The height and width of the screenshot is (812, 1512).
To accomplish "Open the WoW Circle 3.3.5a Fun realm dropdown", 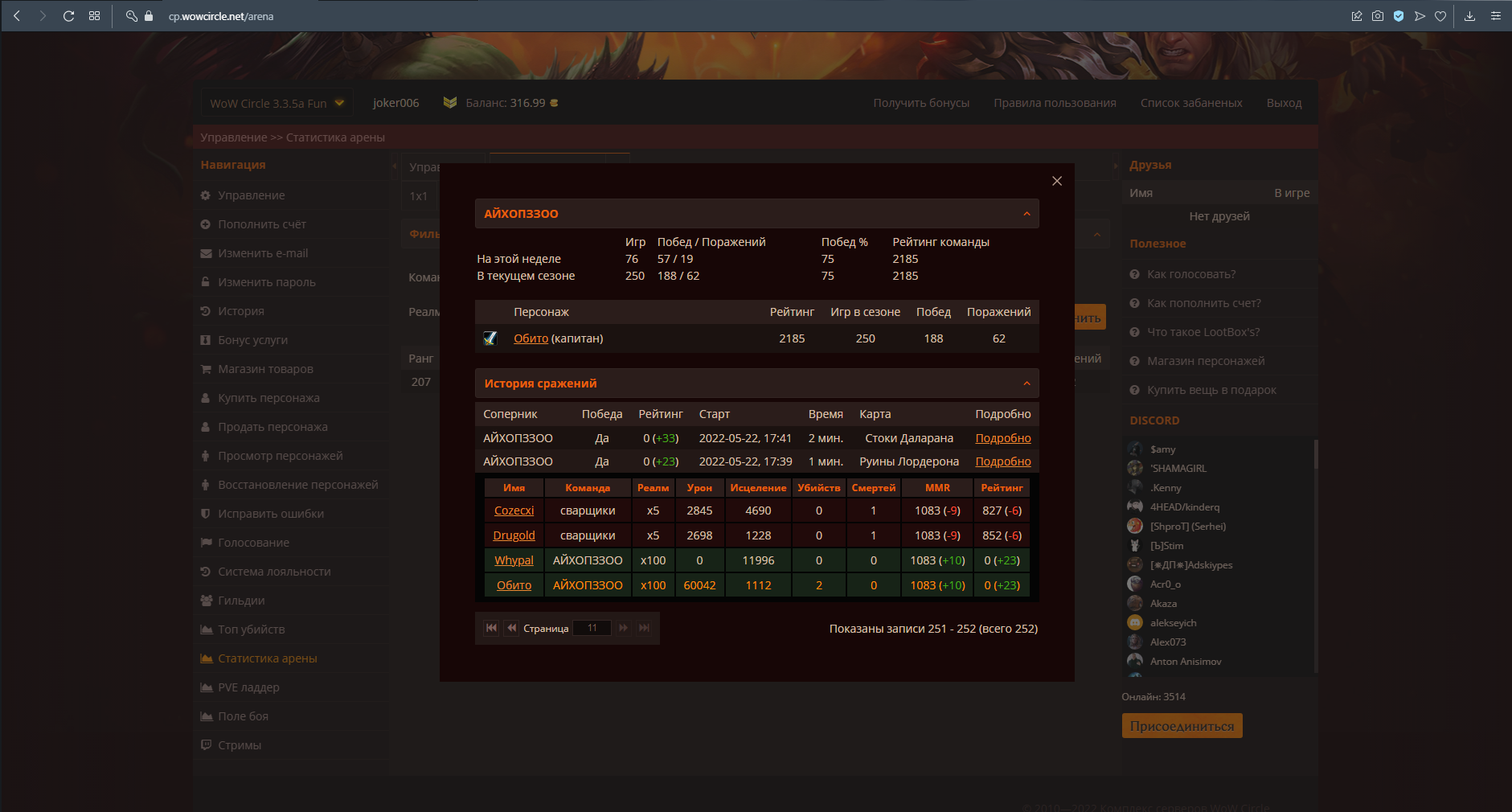I will pos(277,103).
